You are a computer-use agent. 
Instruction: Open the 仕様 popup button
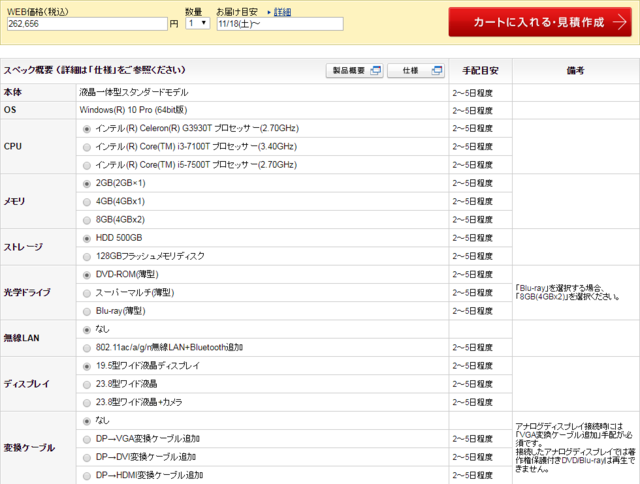tap(416, 71)
